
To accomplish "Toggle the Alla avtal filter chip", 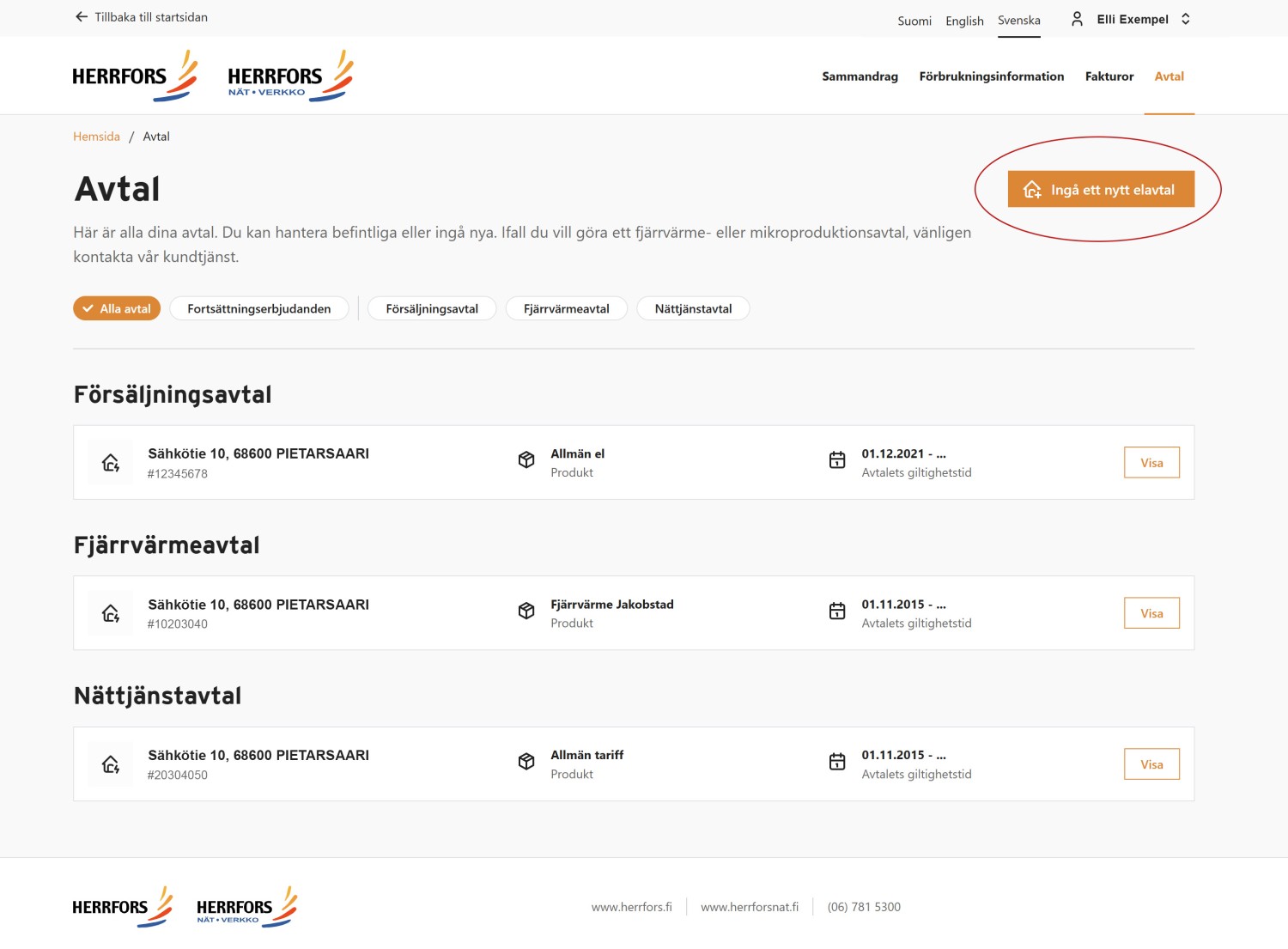I will click(x=117, y=308).
